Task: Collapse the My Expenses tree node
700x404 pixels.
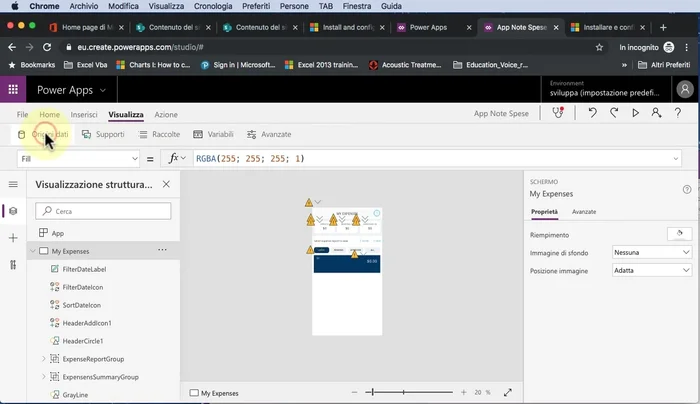Action: click(33, 251)
